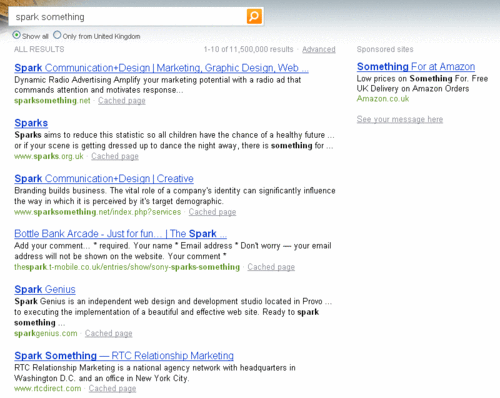Open Spark Communication+Design Marketing result
The height and width of the screenshot is (398, 500).
click(x=161, y=68)
